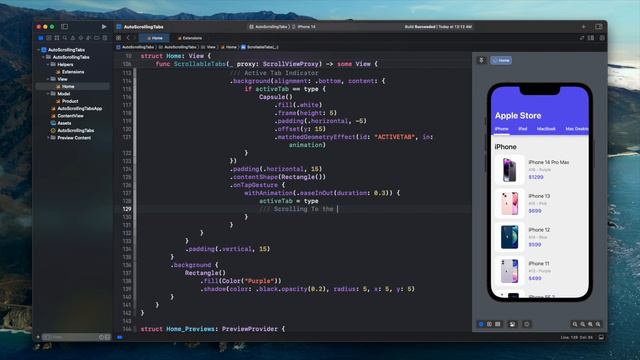This screenshot has height=360, width=640.
Task: Toggle the navigator sidebar panel
Action: [64, 27]
